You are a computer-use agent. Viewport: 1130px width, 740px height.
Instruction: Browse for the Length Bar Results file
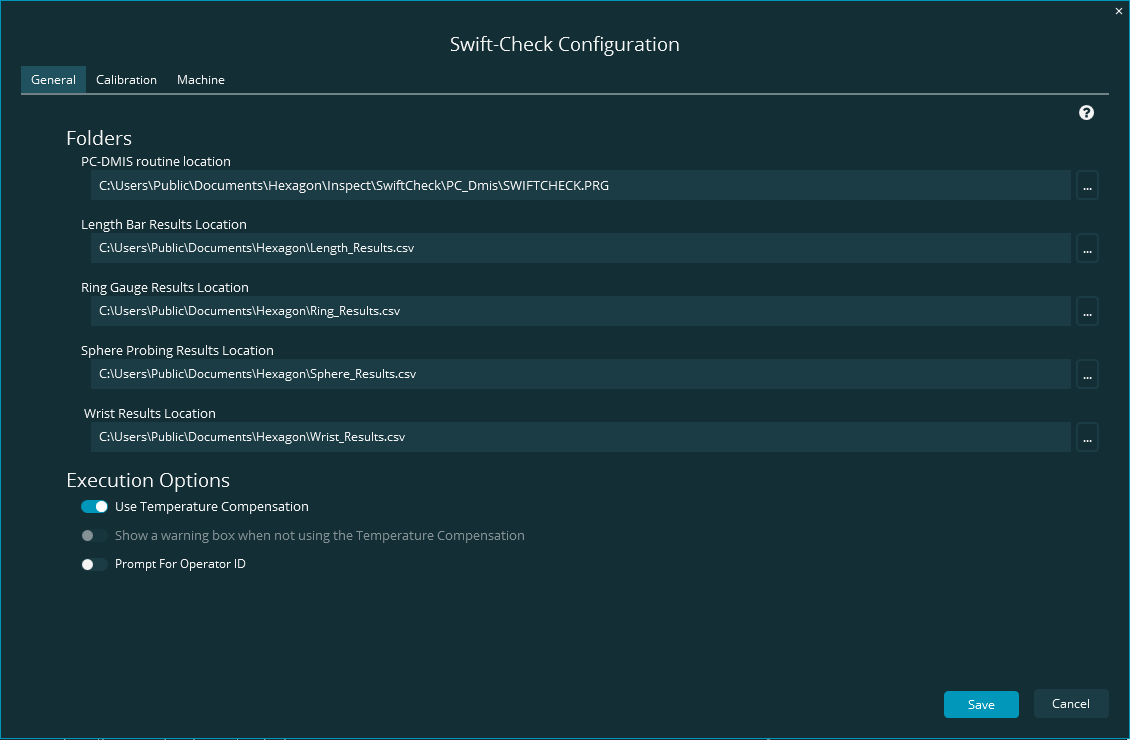pyautogui.click(x=1087, y=248)
